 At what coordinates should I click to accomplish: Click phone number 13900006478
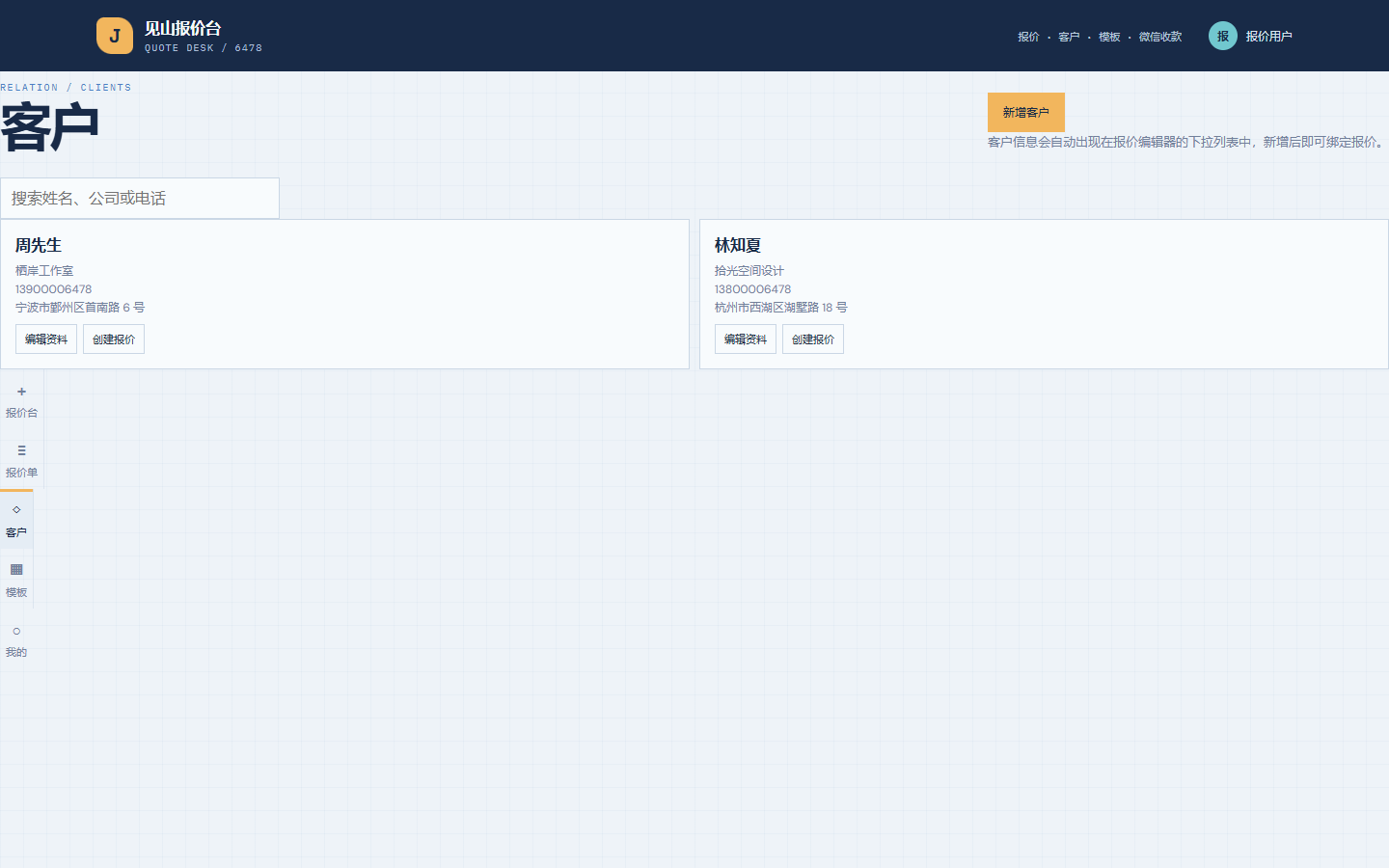(54, 289)
